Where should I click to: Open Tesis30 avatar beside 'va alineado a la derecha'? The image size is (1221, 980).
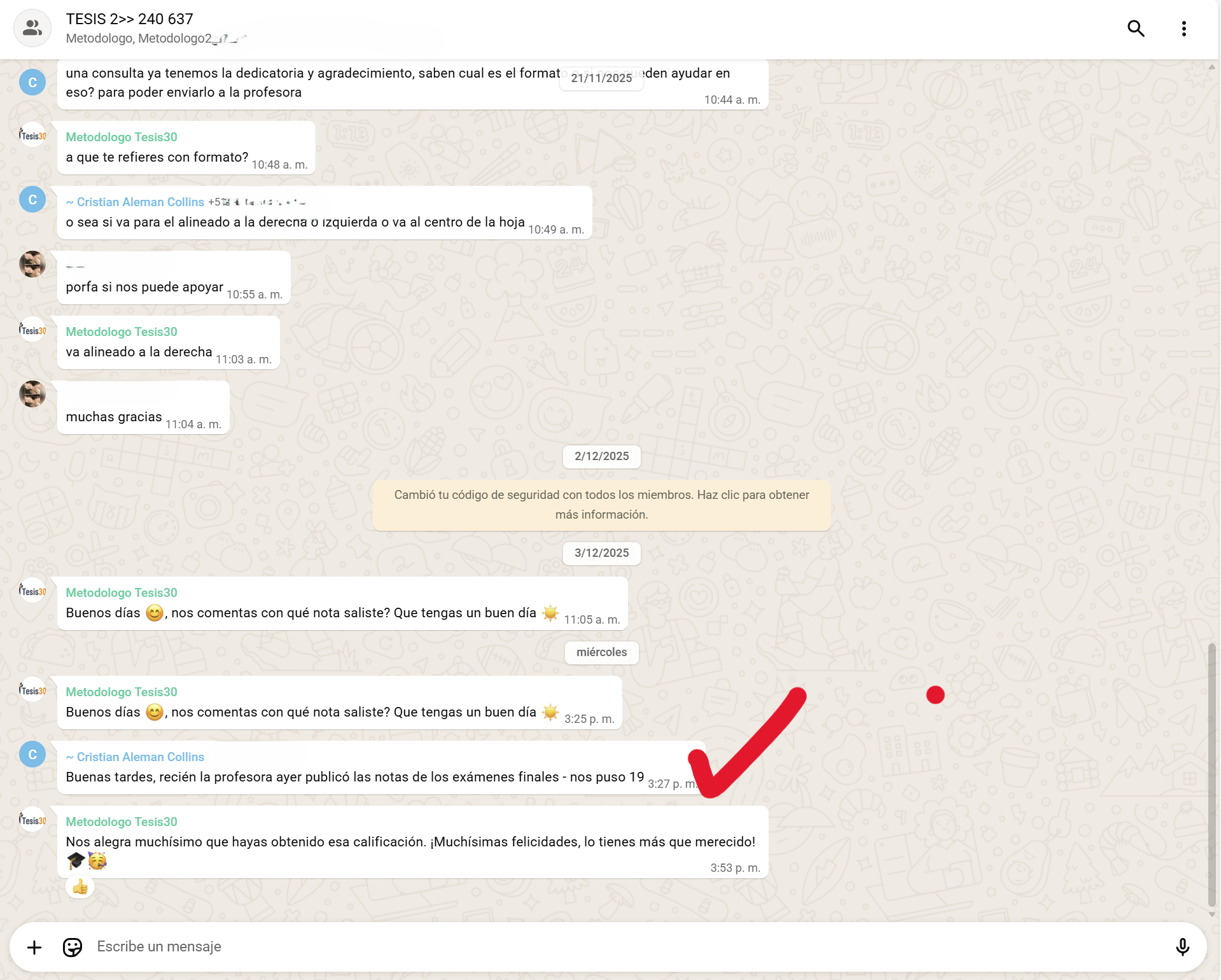coord(32,330)
